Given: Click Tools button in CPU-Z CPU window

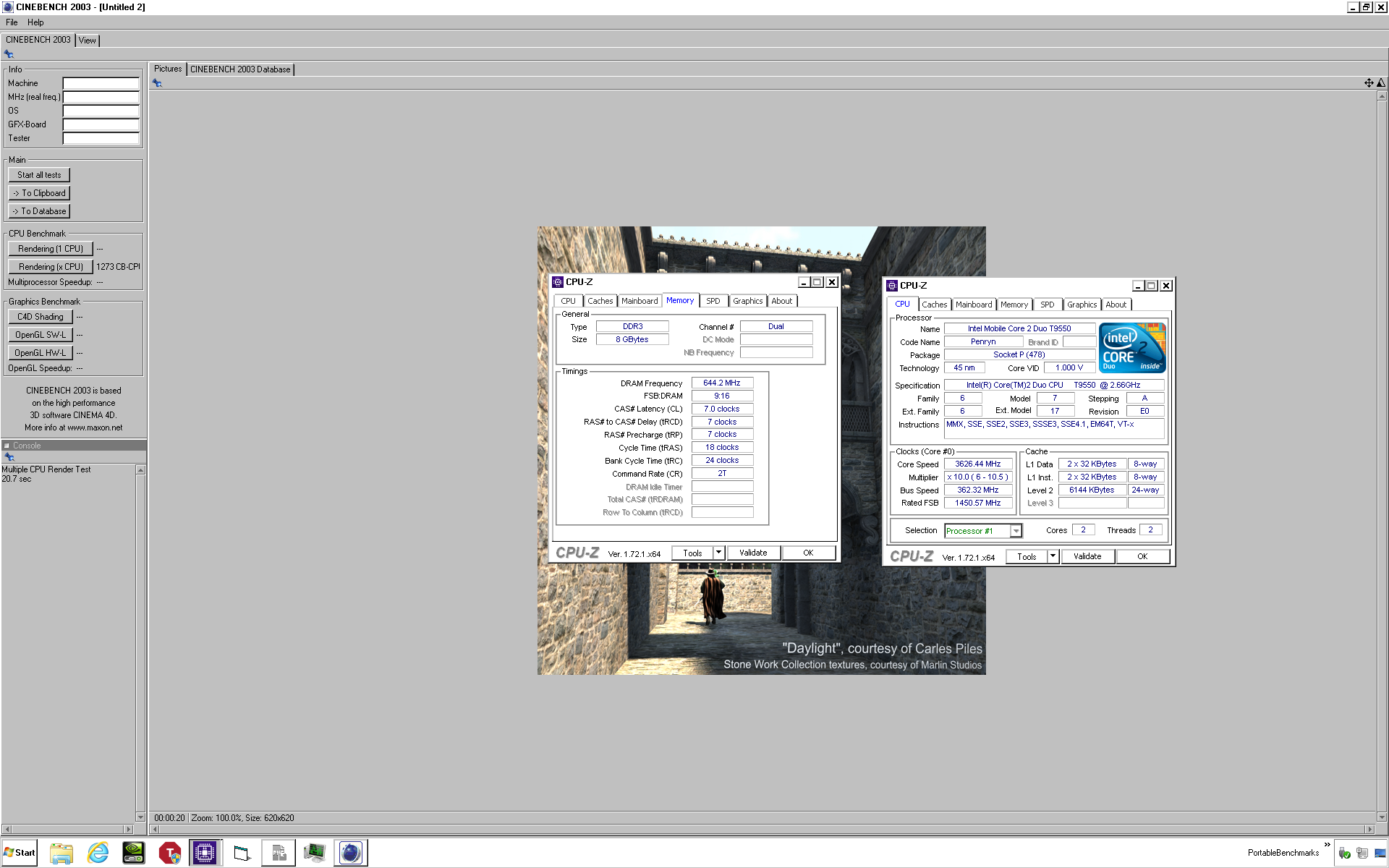Looking at the screenshot, I should point(1027,556).
